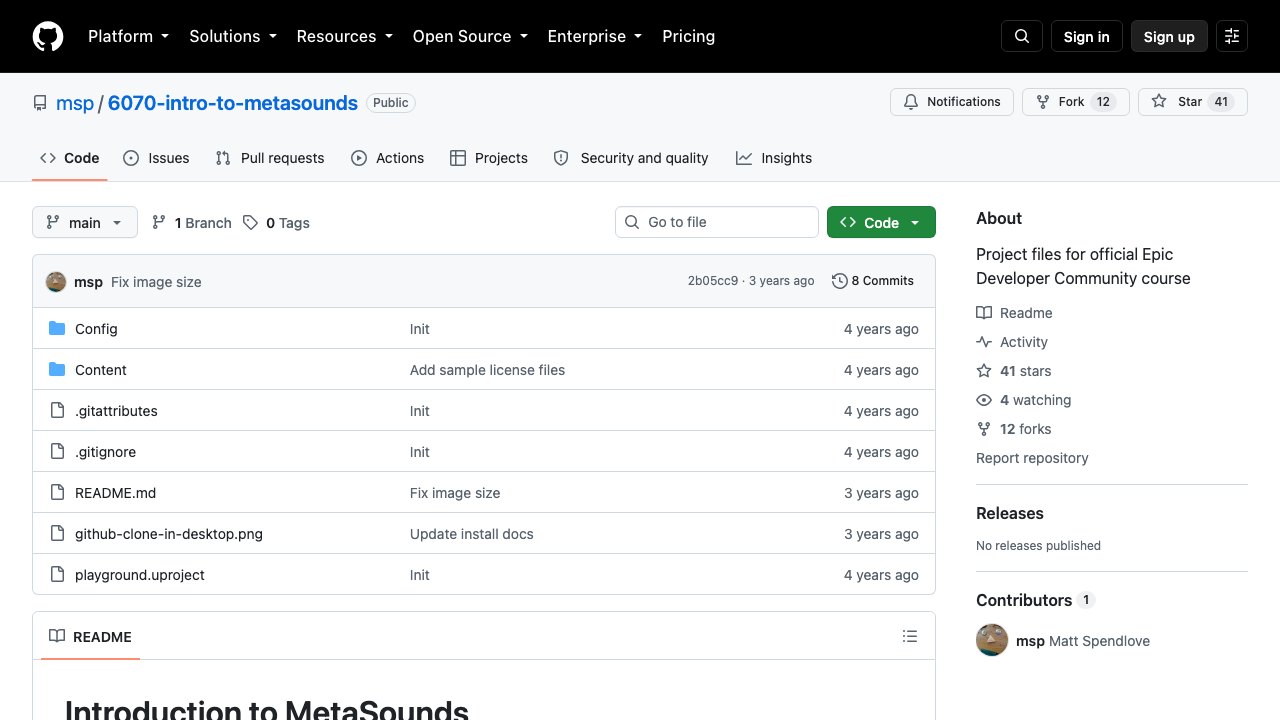Image resolution: width=1280 pixels, height=720 pixels.
Task: Switch to the Actions tab
Action: tap(388, 158)
